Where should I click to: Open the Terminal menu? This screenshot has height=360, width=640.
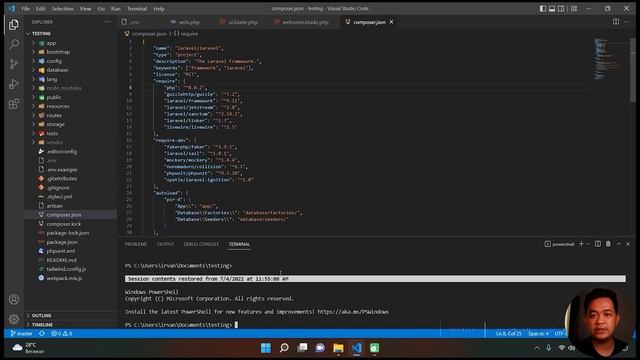137,9
